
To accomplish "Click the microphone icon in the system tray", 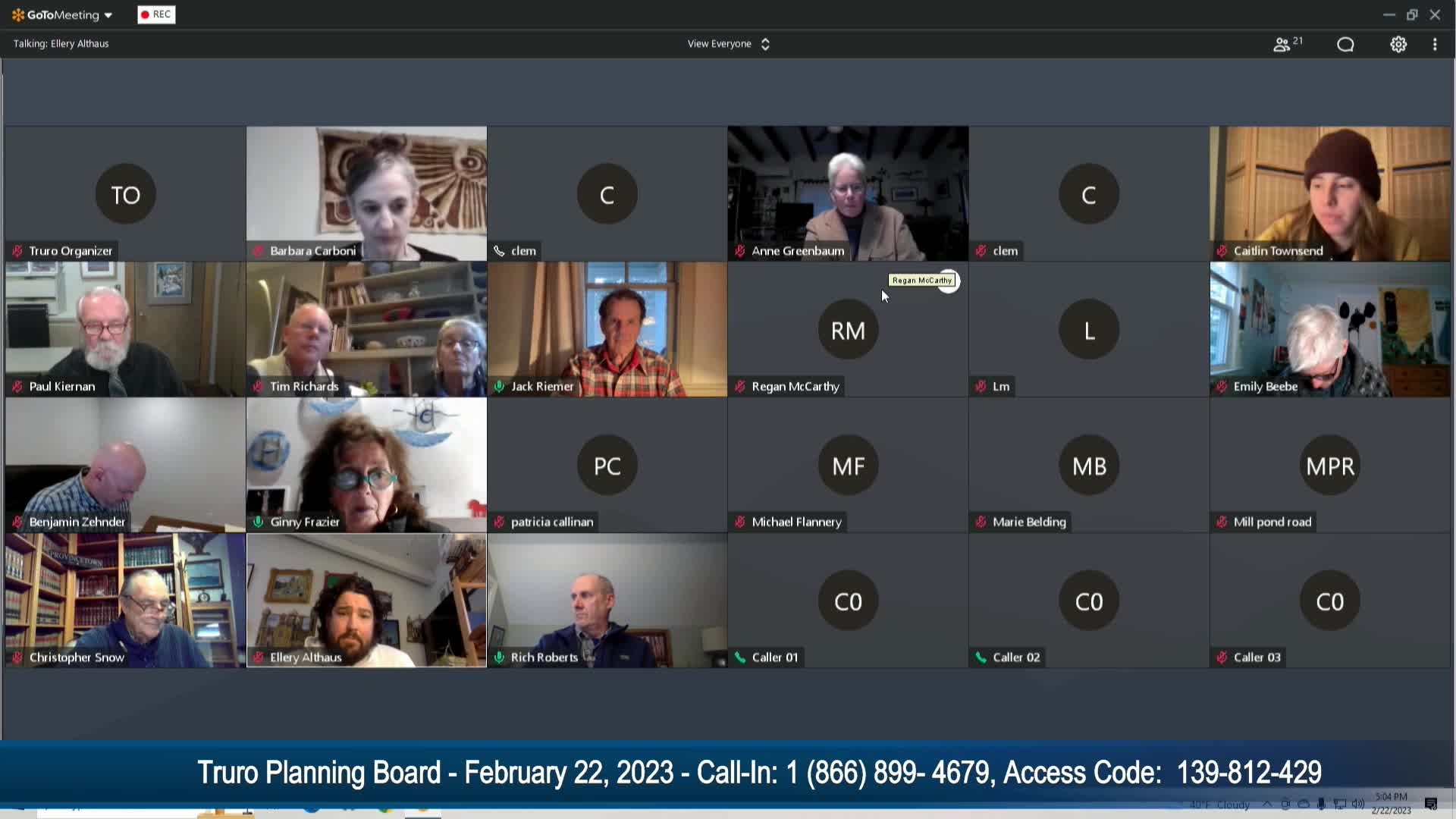I will [x=1322, y=805].
